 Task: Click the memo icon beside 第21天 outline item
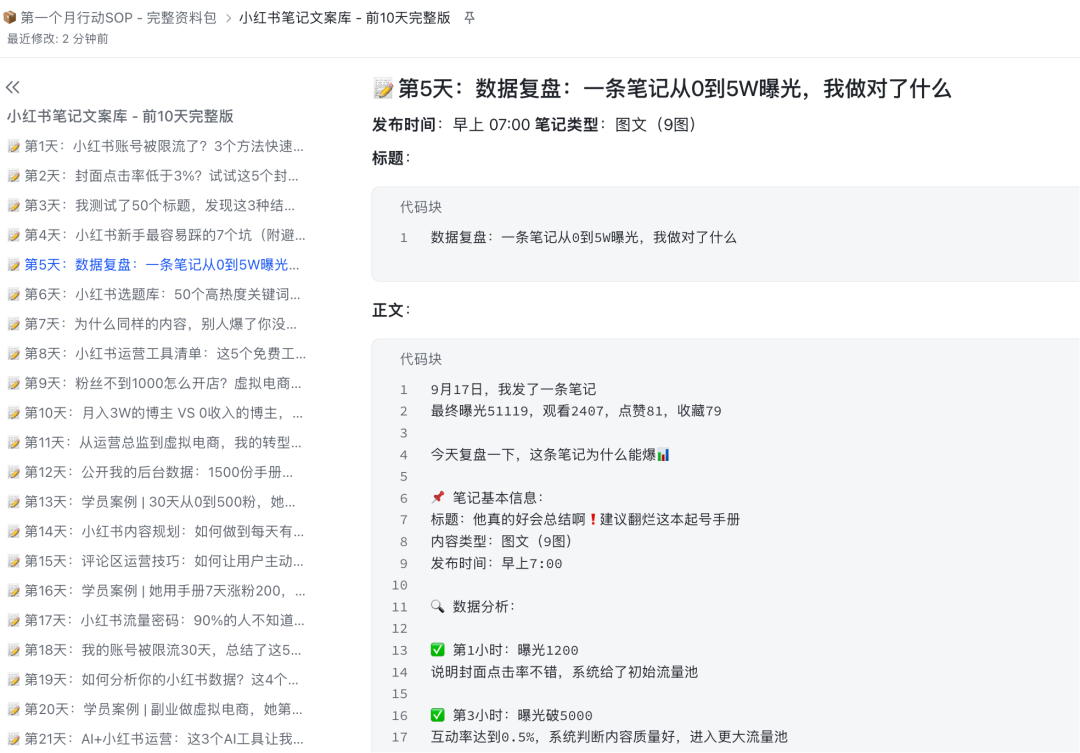coord(14,739)
